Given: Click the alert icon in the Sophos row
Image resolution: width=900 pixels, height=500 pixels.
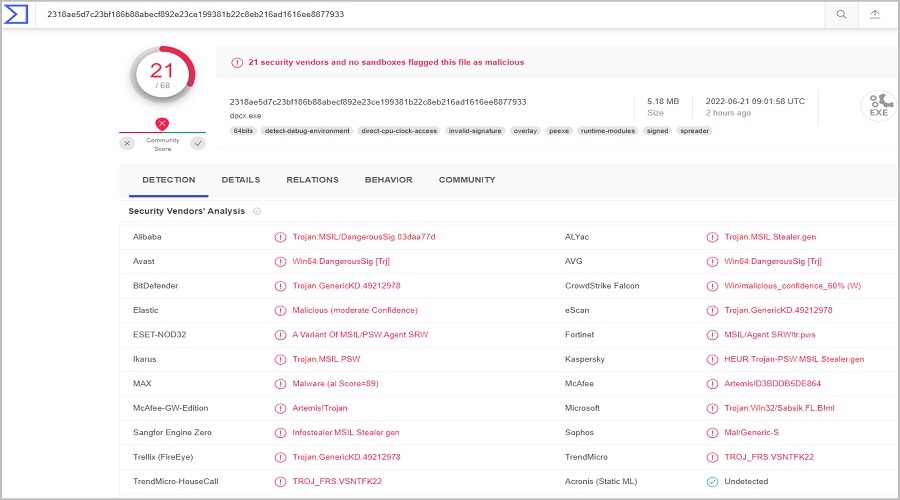Looking at the screenshot, I should tap(712, 433).
